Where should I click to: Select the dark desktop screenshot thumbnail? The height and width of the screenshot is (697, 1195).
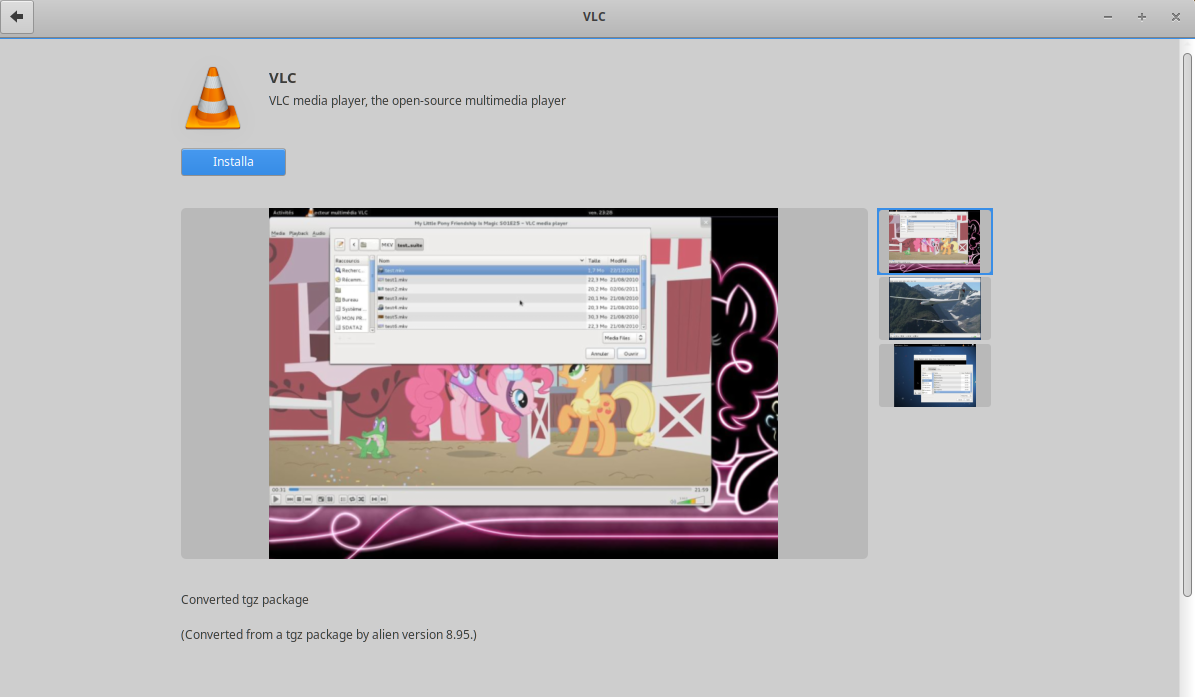point(934,375)
